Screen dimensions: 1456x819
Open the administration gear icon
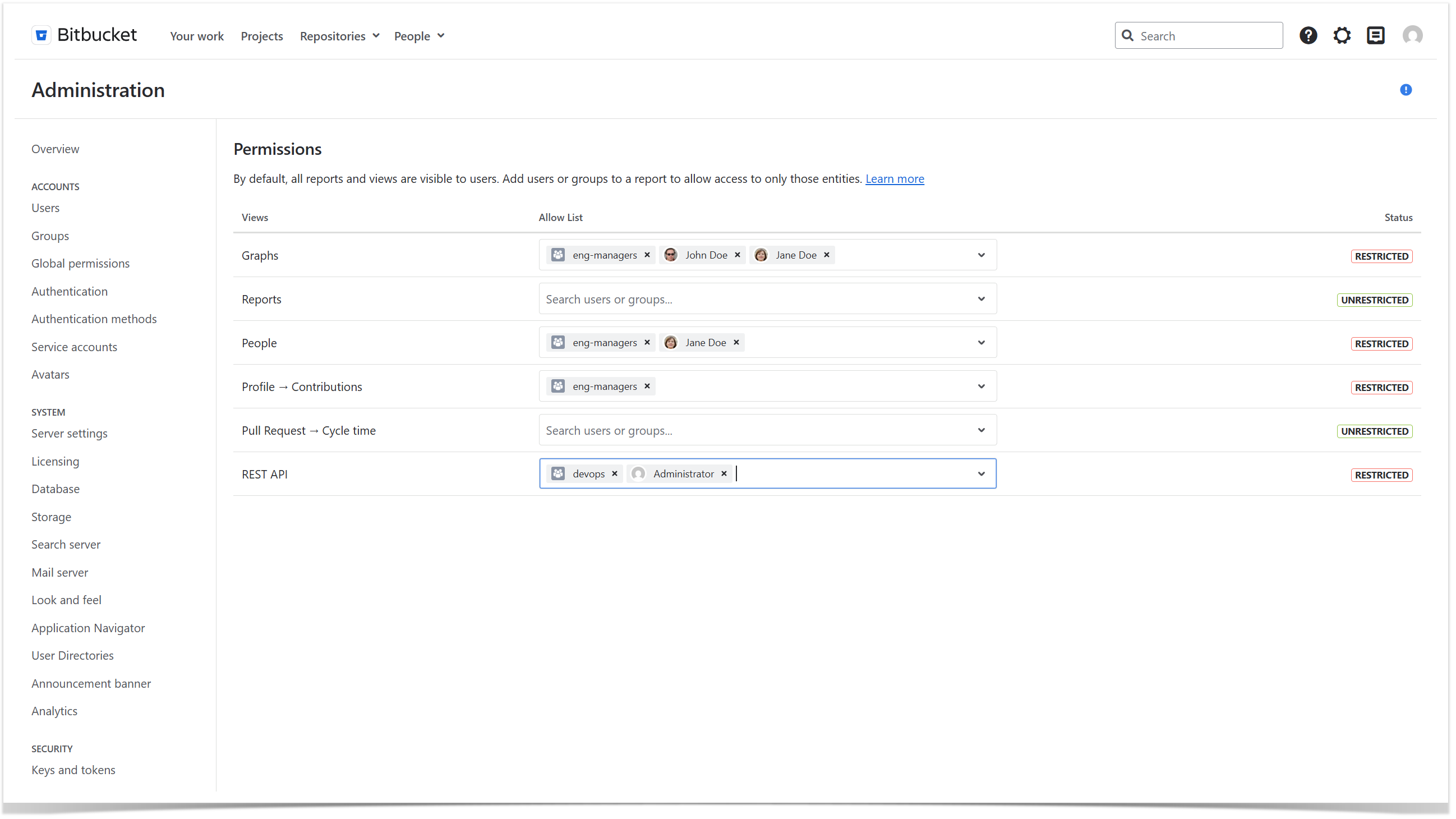coord(1342,35)
